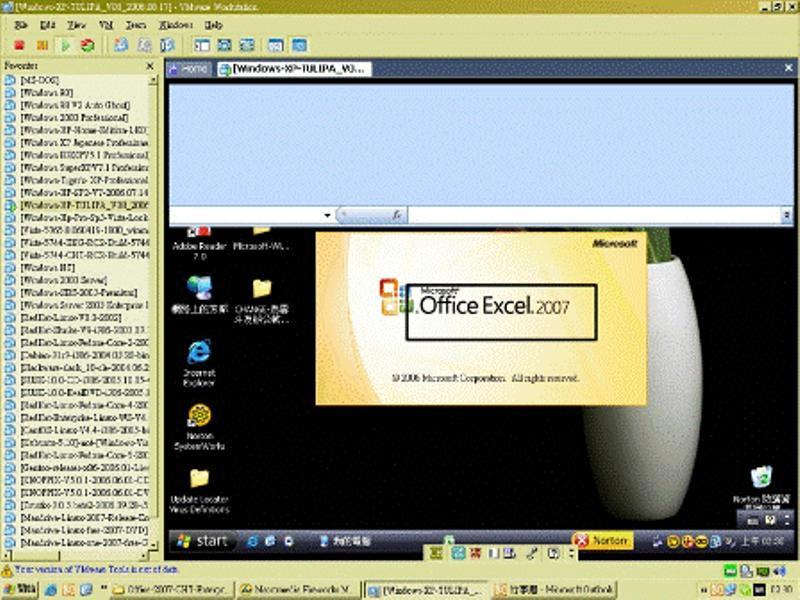Select [Windows NT] in the Favorites list
Image resolution: width=800 pixels, height=600 pixels.
tap(47, 267)
